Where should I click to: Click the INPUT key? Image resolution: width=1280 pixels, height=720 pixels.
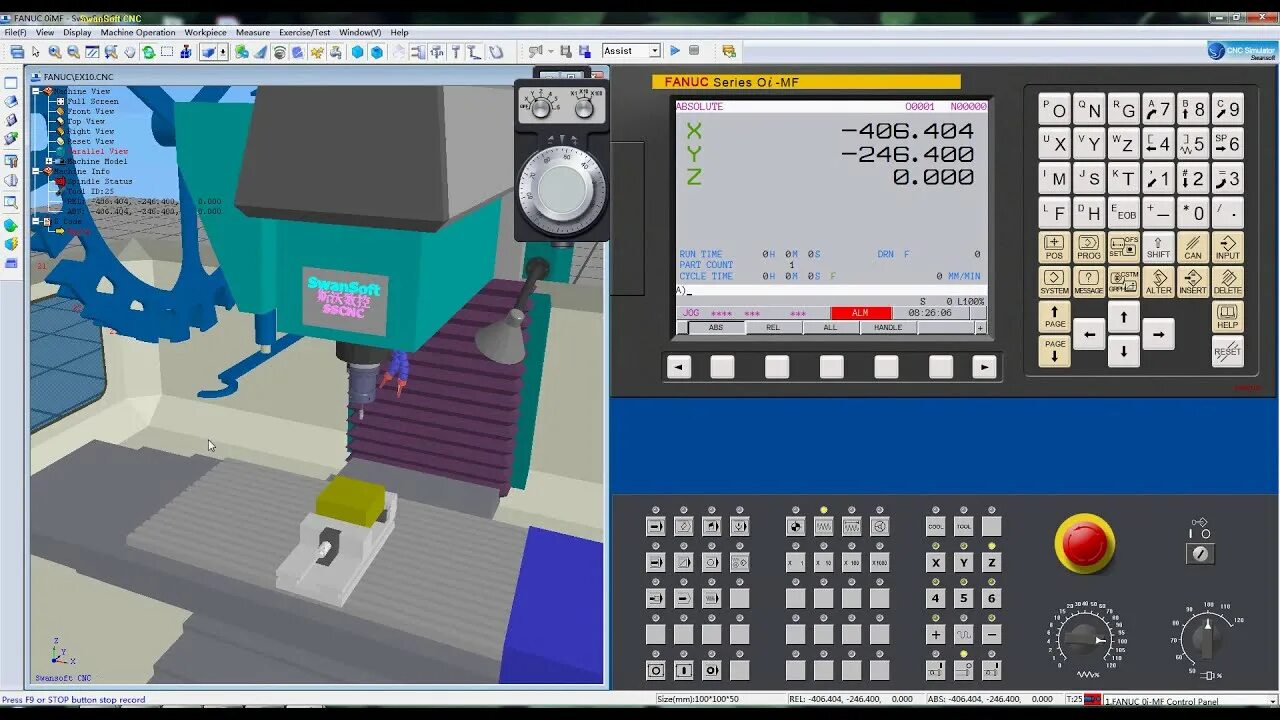(1227, 248)
